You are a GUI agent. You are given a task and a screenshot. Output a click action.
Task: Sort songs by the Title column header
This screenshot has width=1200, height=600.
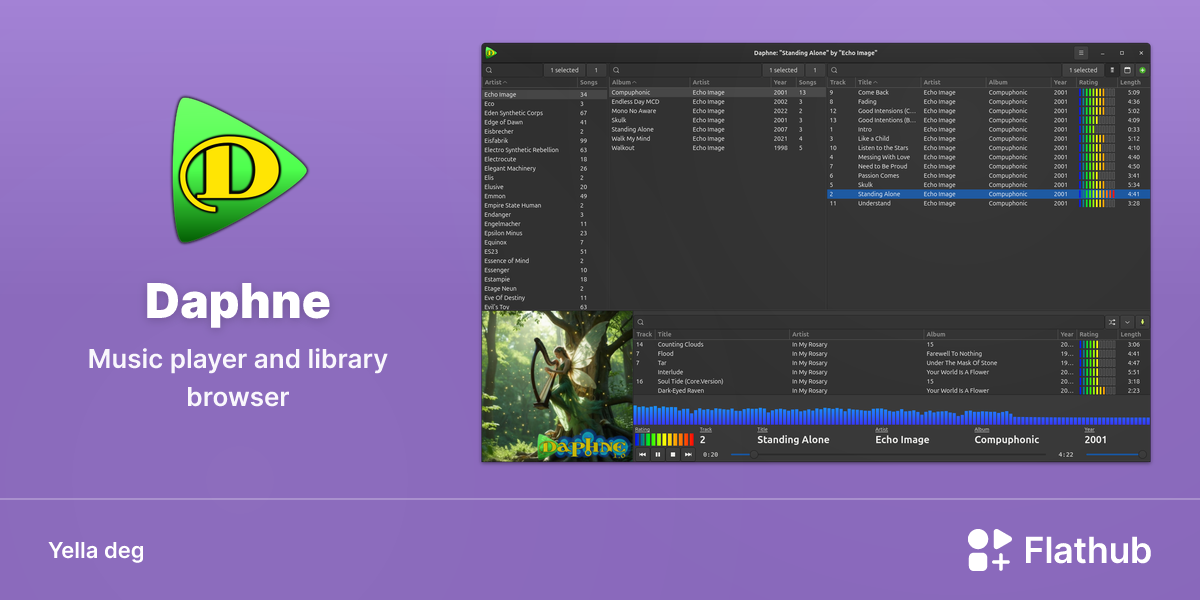click(888, 82)
